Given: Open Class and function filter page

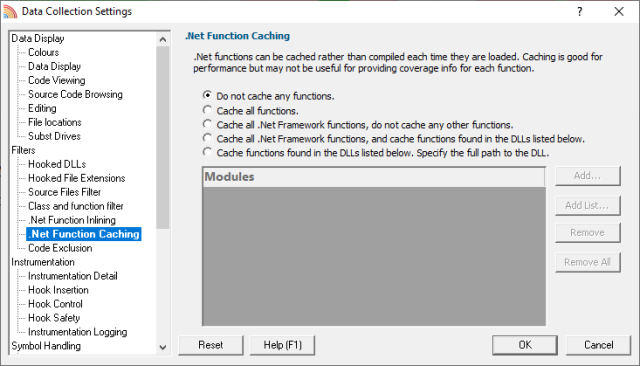Looking at the screenshot, I should tap(76, 206).
